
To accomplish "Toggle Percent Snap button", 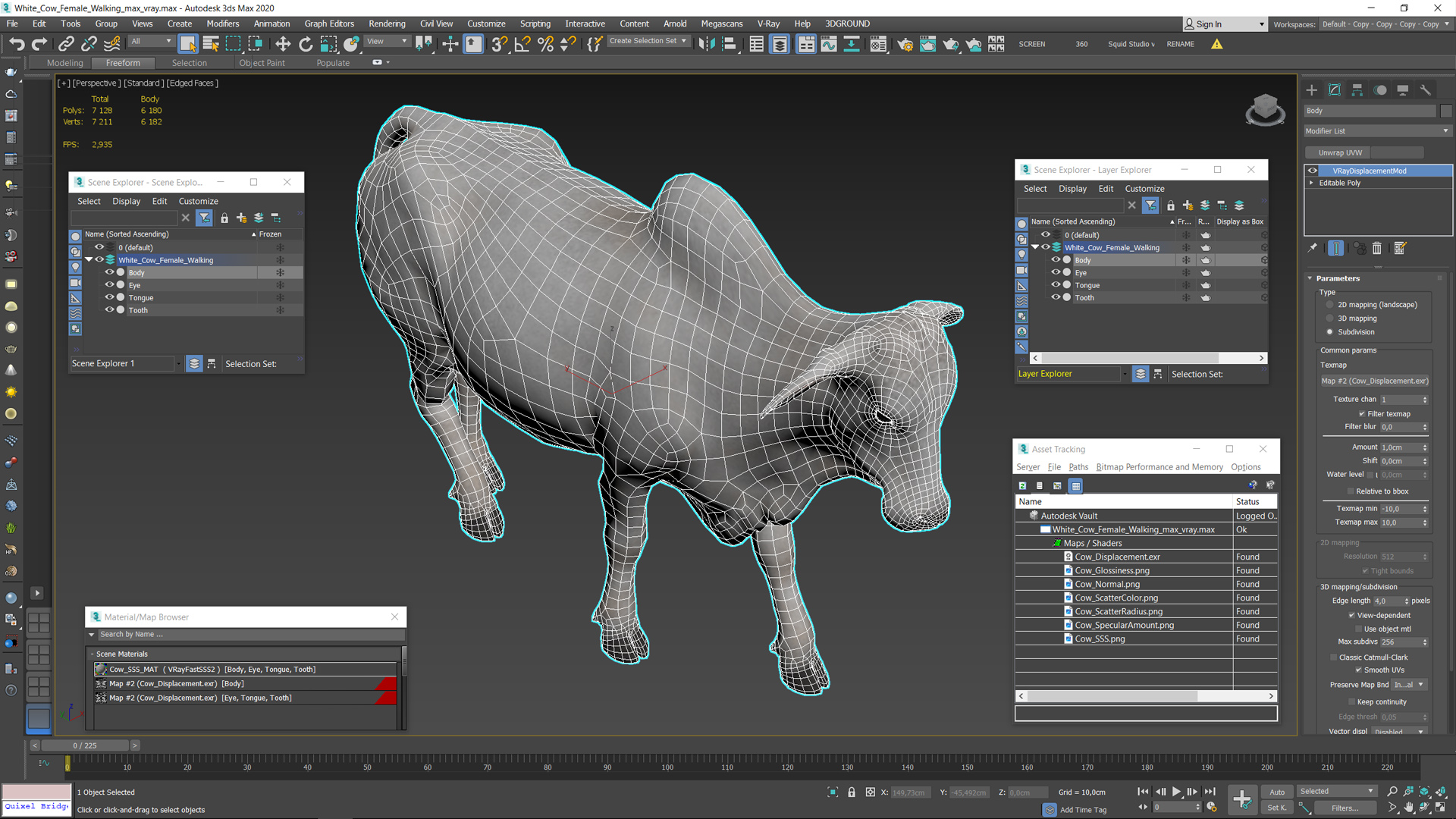I will pos(545,44).
